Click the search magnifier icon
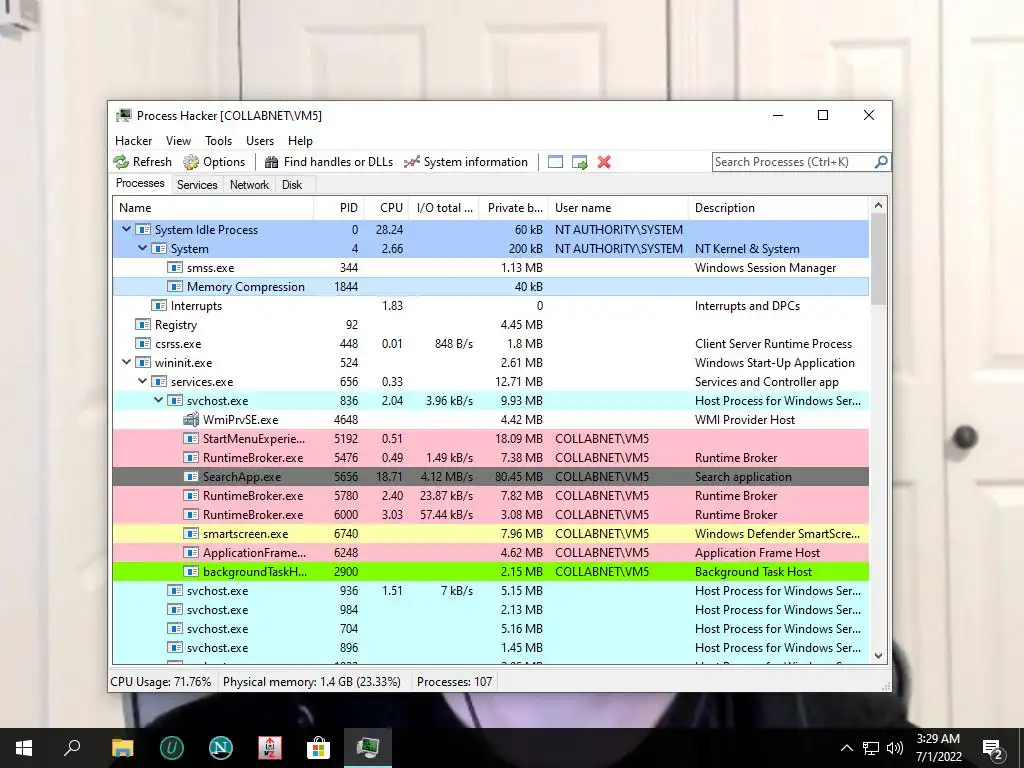 pyautogui.click(x=881, y=161)
